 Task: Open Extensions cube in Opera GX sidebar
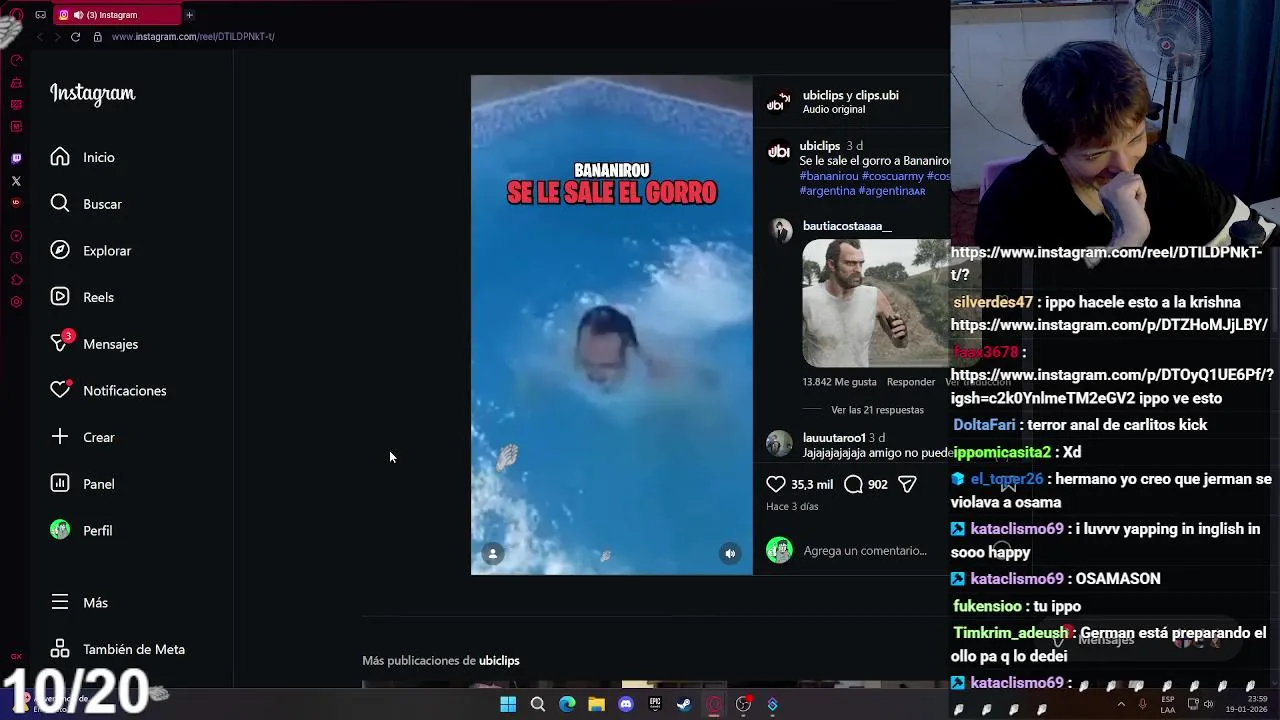16,280
